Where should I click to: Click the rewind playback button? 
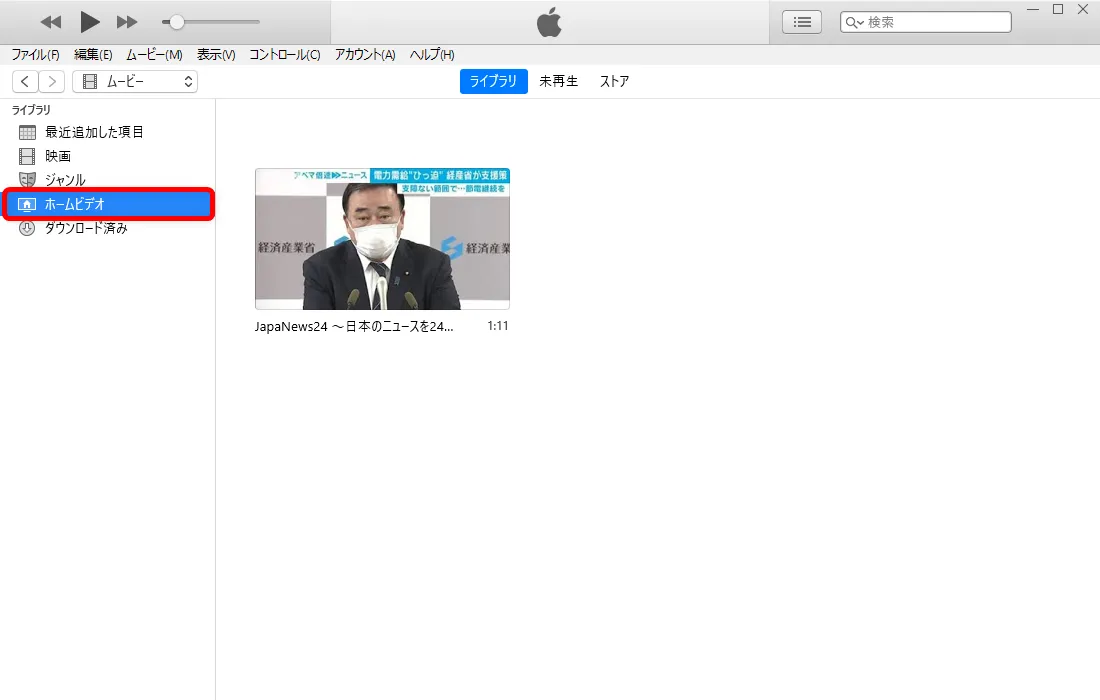[x=51, y=22]
